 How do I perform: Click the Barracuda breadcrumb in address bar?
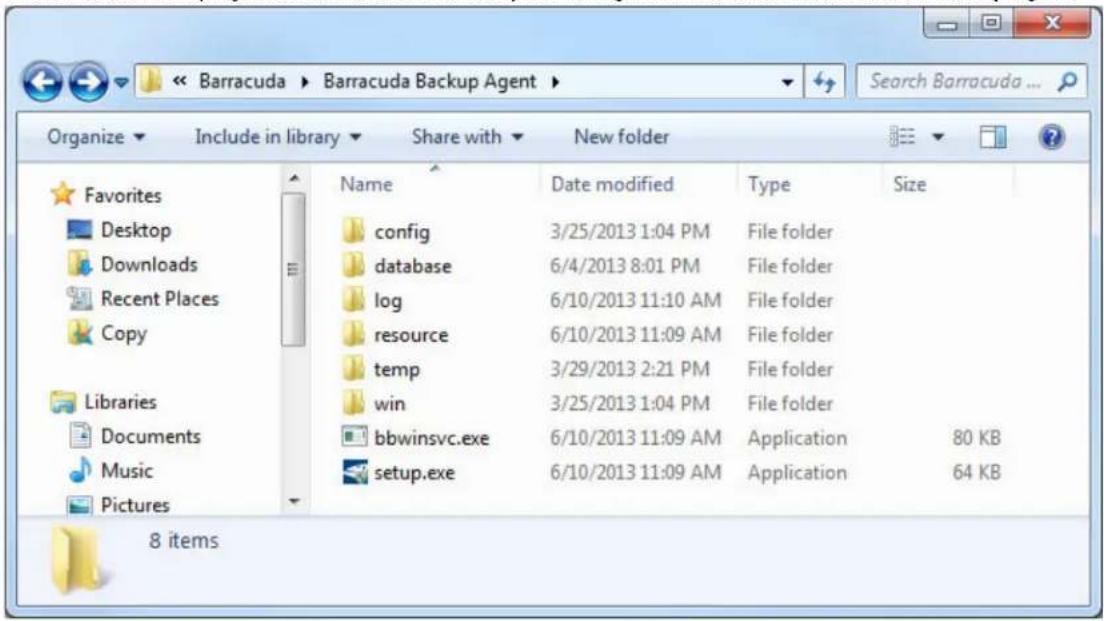pos(242,82)
